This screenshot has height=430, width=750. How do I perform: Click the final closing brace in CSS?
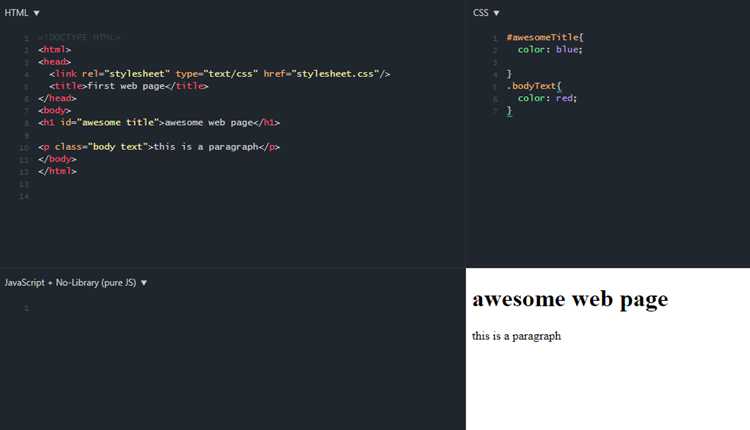[509, 110]
